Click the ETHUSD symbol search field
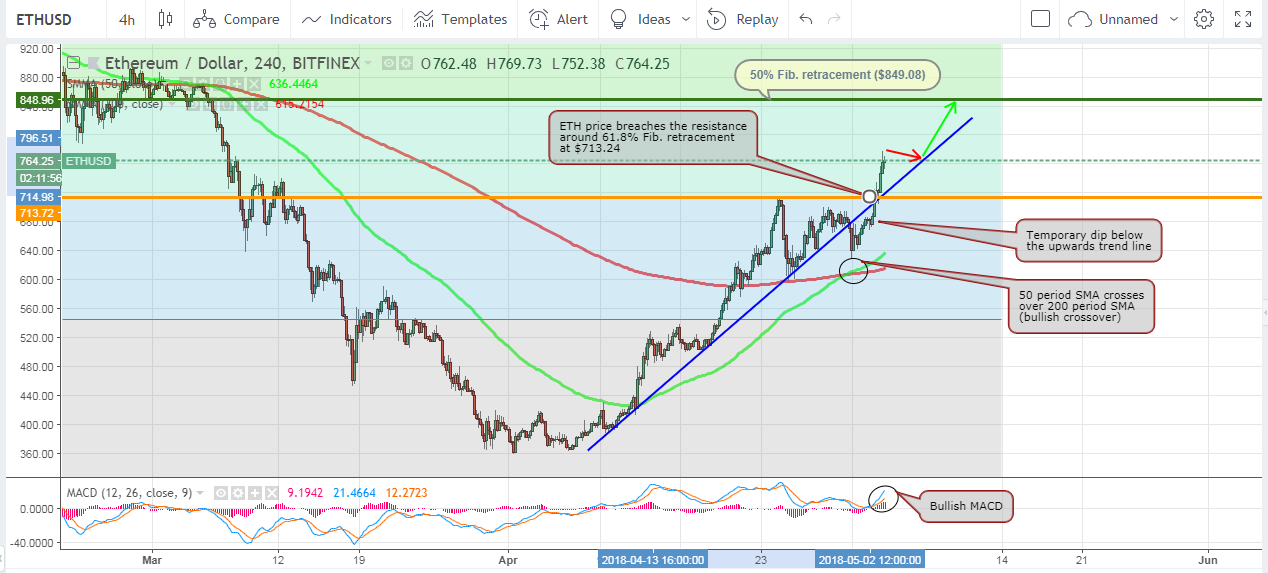 tap(52, 19)
